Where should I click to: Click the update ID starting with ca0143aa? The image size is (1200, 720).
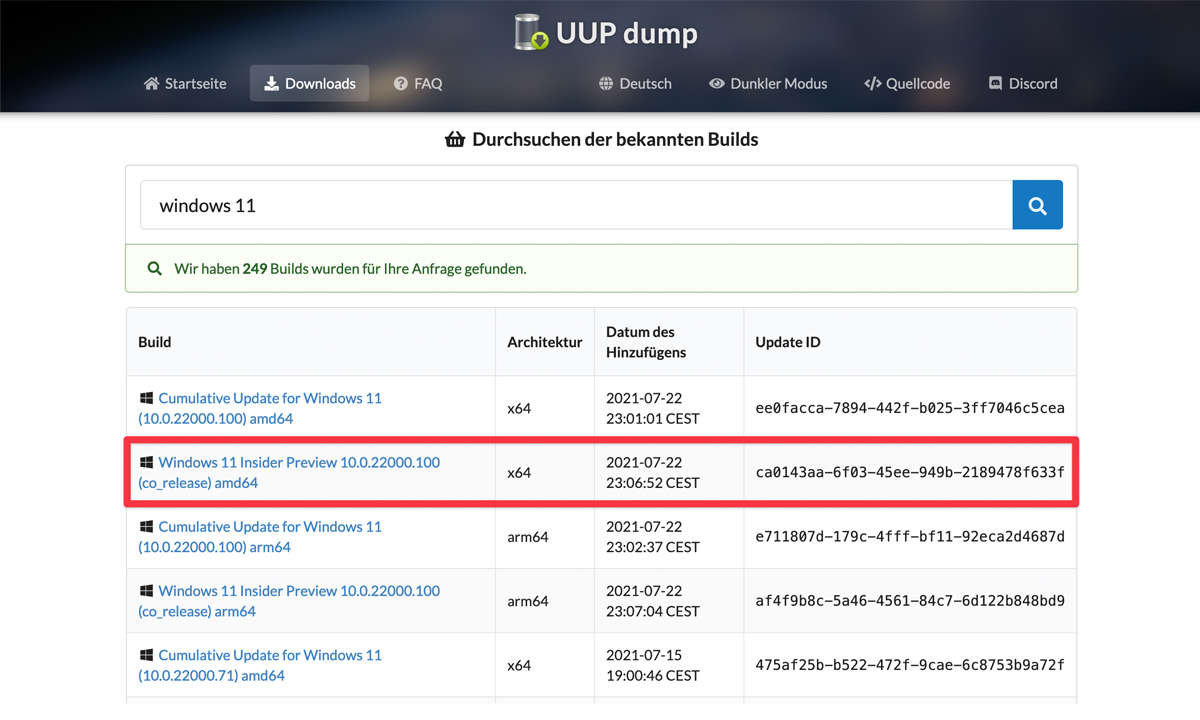[910, 472]
